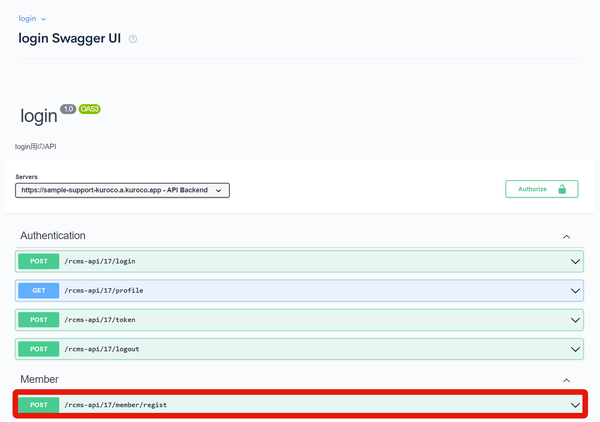Click POST badge of the login endpoint
Viewport: 600px width, 422px height.
click(x=39, y=261)
